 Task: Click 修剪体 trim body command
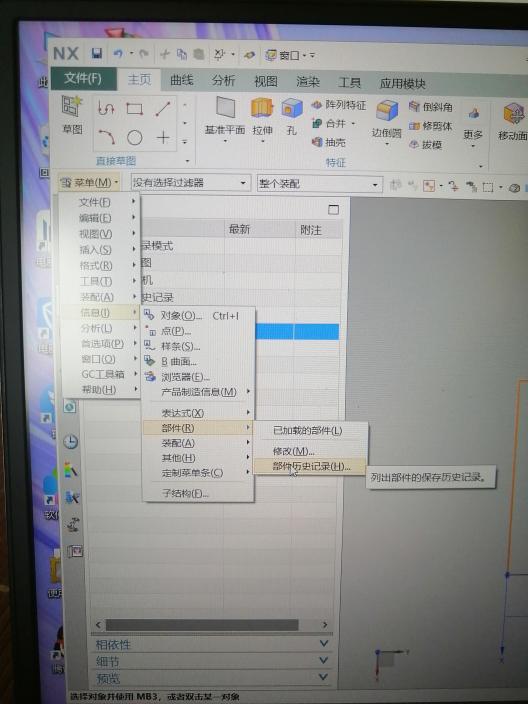431,126
